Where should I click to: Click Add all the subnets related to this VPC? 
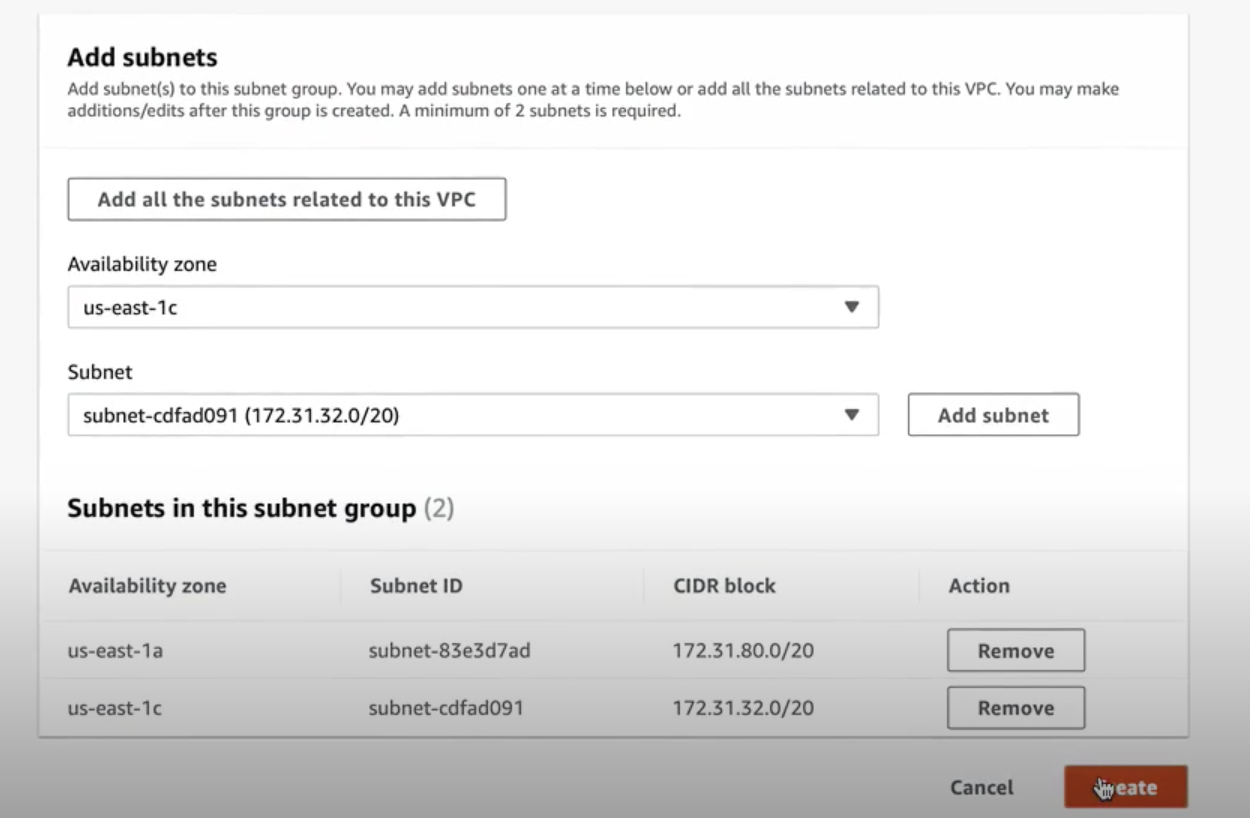(x=286, y=199)
